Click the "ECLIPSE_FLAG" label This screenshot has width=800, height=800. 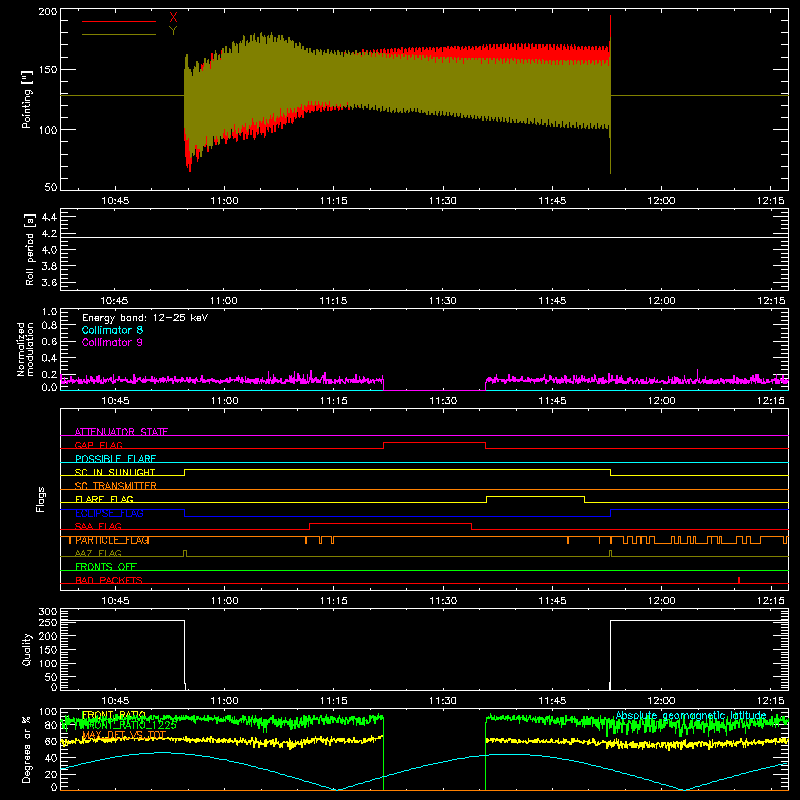109,513
